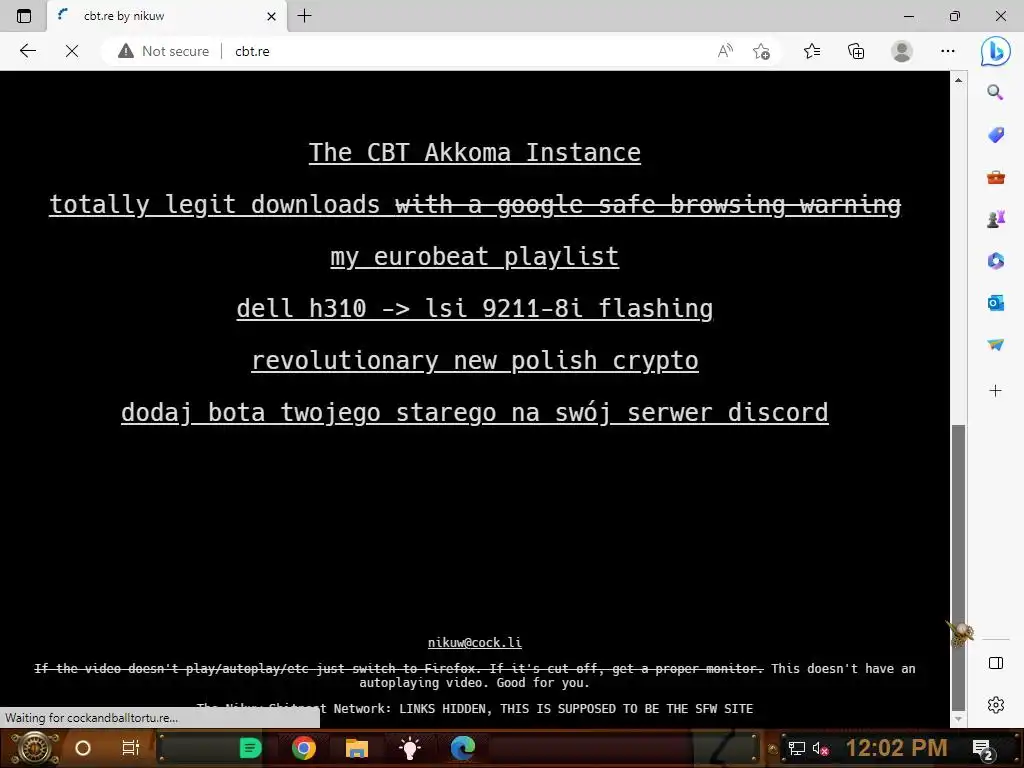1024x768 pixels.
Task: Click the page vertical scrollbar thumb
Action: 958,567
